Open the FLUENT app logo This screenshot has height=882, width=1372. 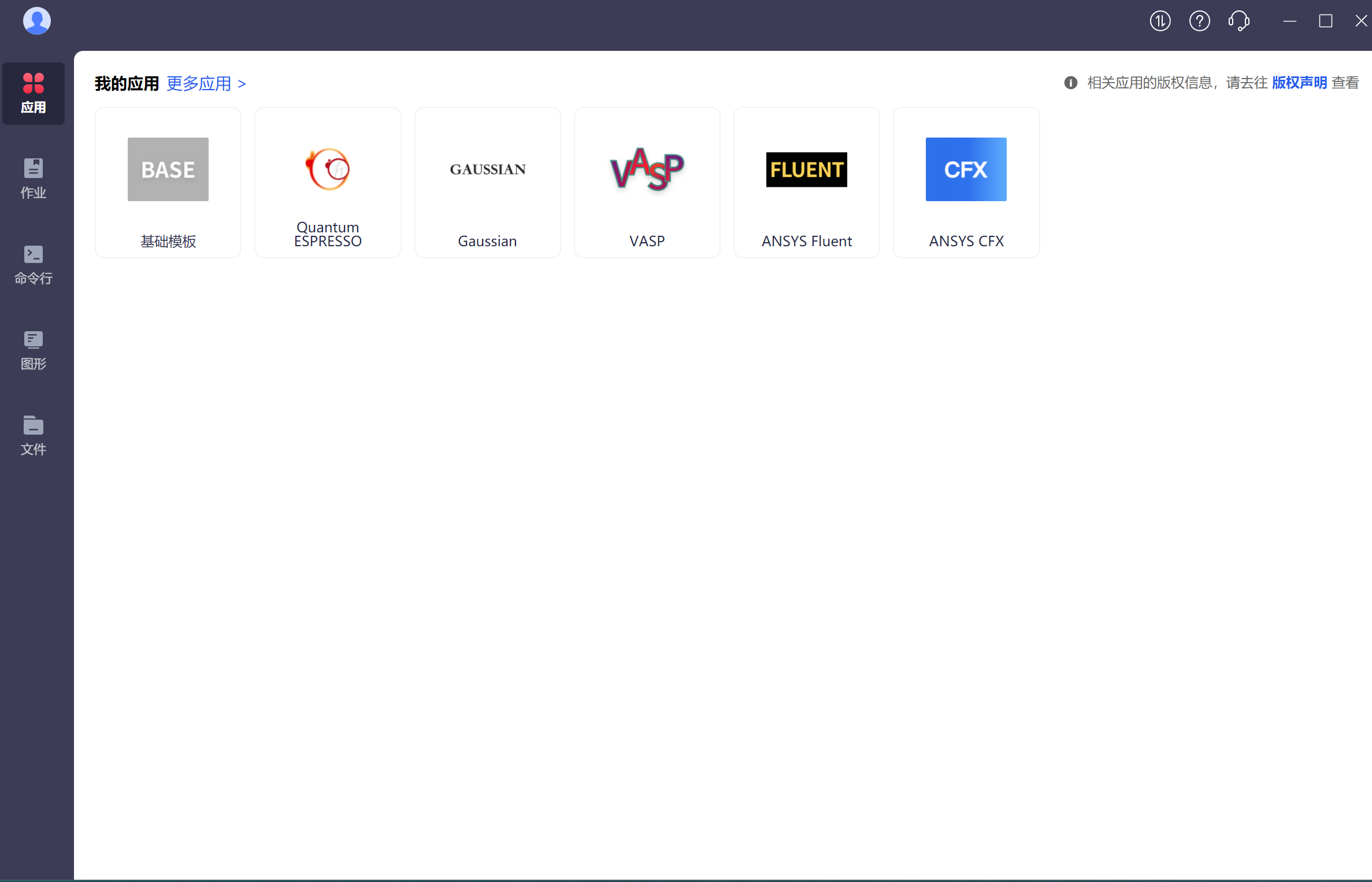(x=806, y=169)
